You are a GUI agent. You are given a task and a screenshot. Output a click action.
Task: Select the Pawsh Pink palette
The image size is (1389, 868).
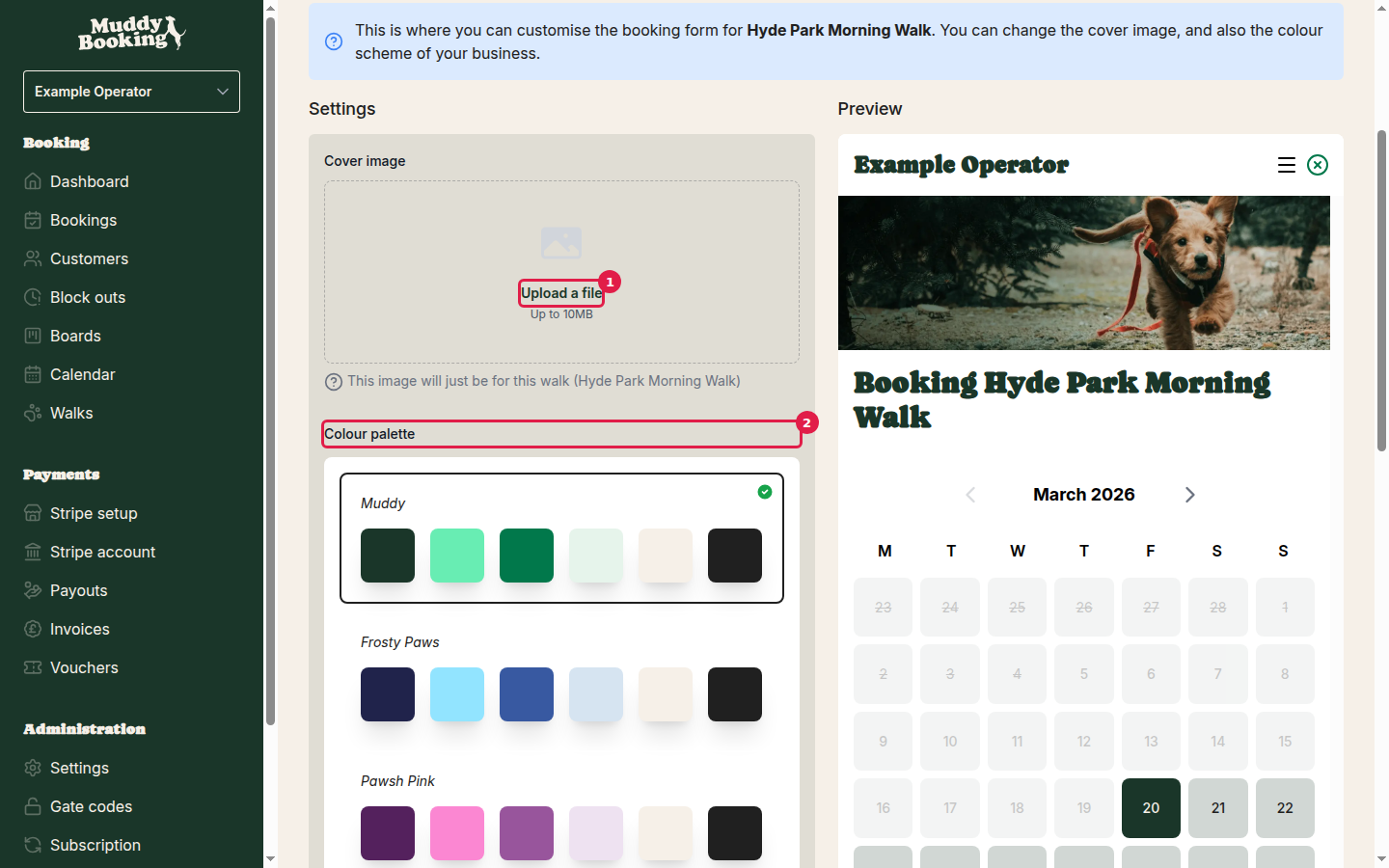click(x=561, y=815)
